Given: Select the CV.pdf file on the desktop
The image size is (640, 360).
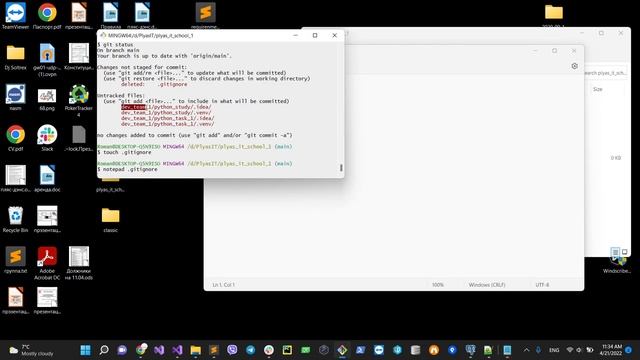Looking at the screenshot, I should pyautogui.click(x=16, y=138).
